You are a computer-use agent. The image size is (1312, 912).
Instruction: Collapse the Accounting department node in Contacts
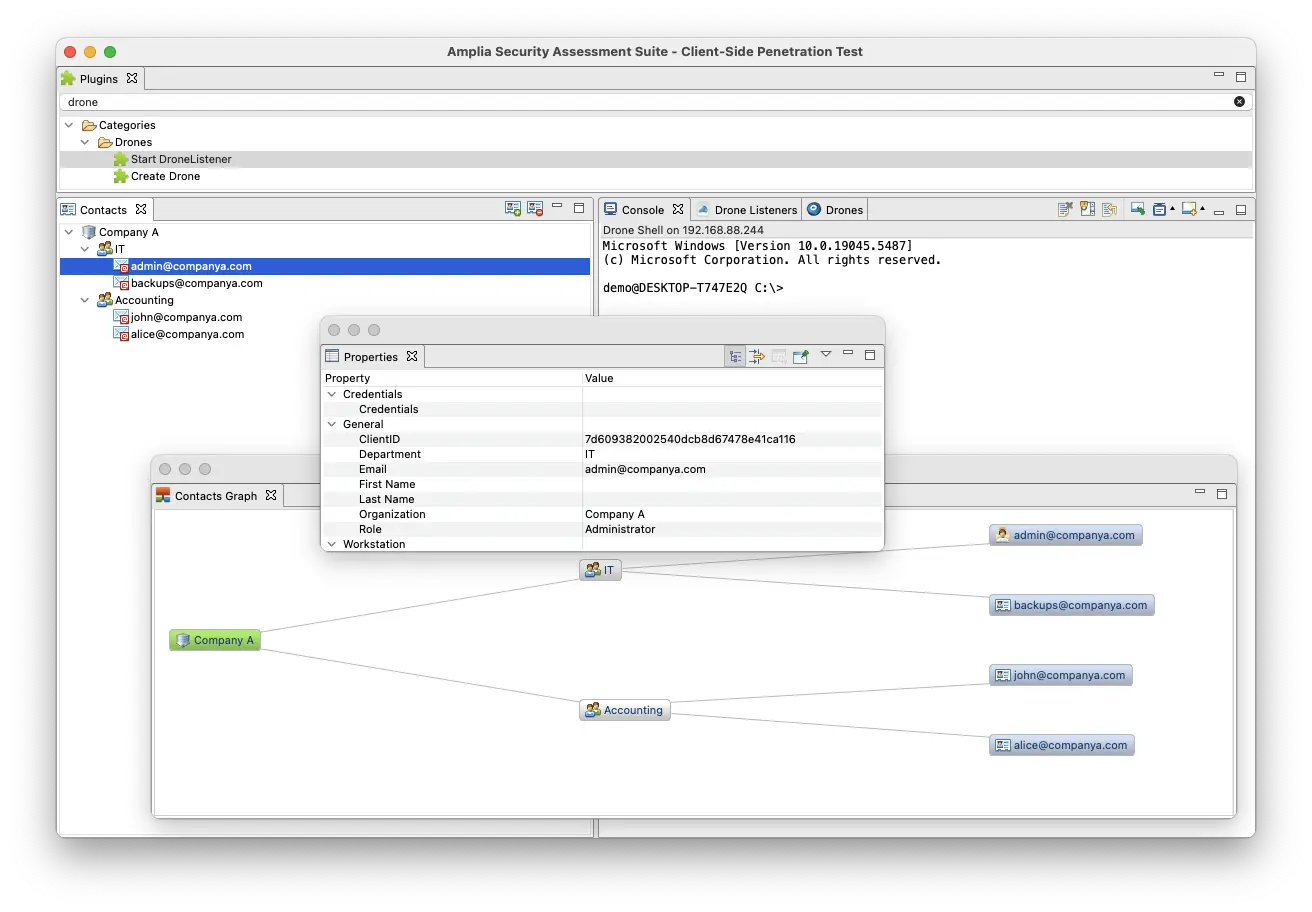[x=85, y=300]
